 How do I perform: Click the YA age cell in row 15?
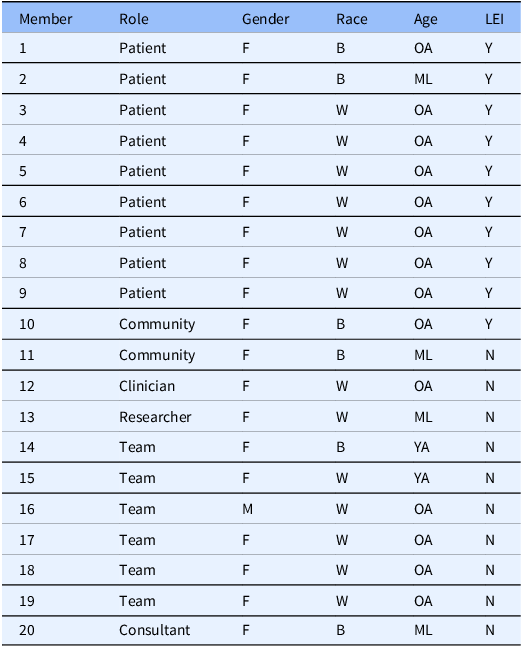pyautogui.click(x=421, y=478)
